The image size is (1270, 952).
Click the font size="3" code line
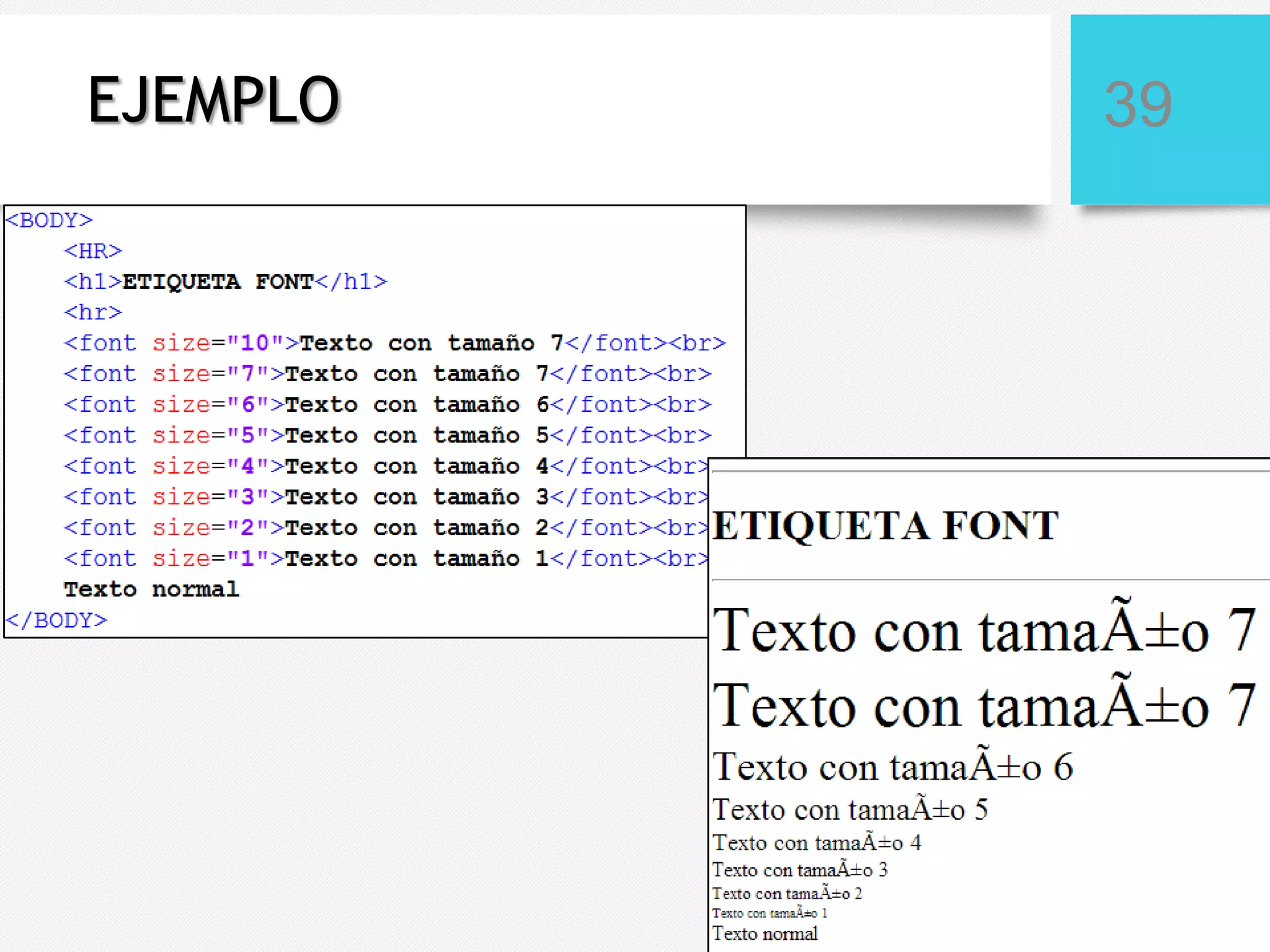386,497
